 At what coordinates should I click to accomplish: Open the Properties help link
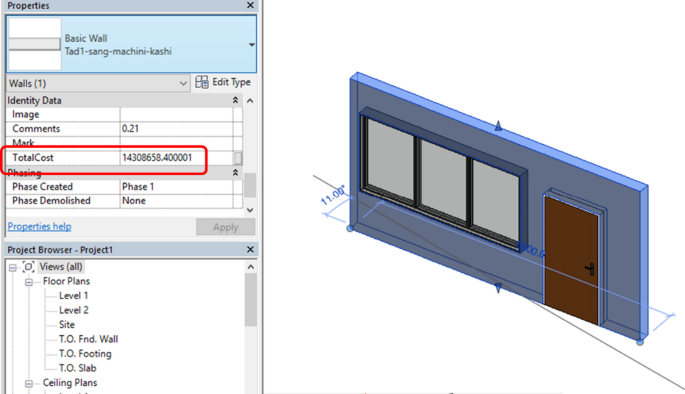click(x=39, y=226)
